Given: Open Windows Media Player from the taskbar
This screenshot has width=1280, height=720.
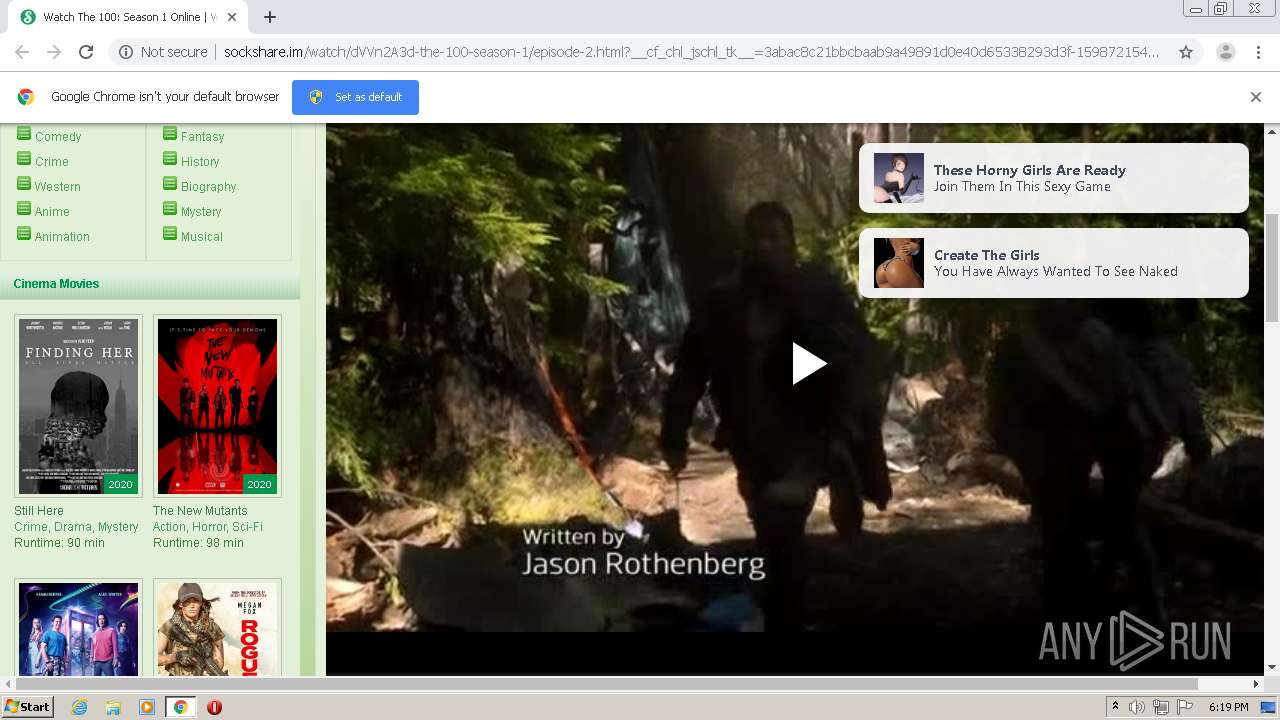Looking at the screenshot, I should (147, 707).
